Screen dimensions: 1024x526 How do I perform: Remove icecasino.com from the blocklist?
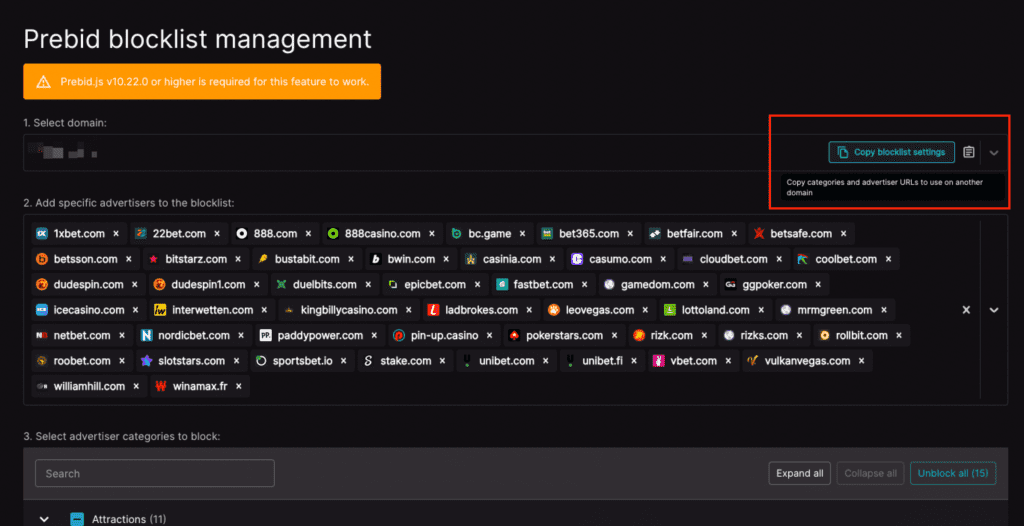(135, 310)
